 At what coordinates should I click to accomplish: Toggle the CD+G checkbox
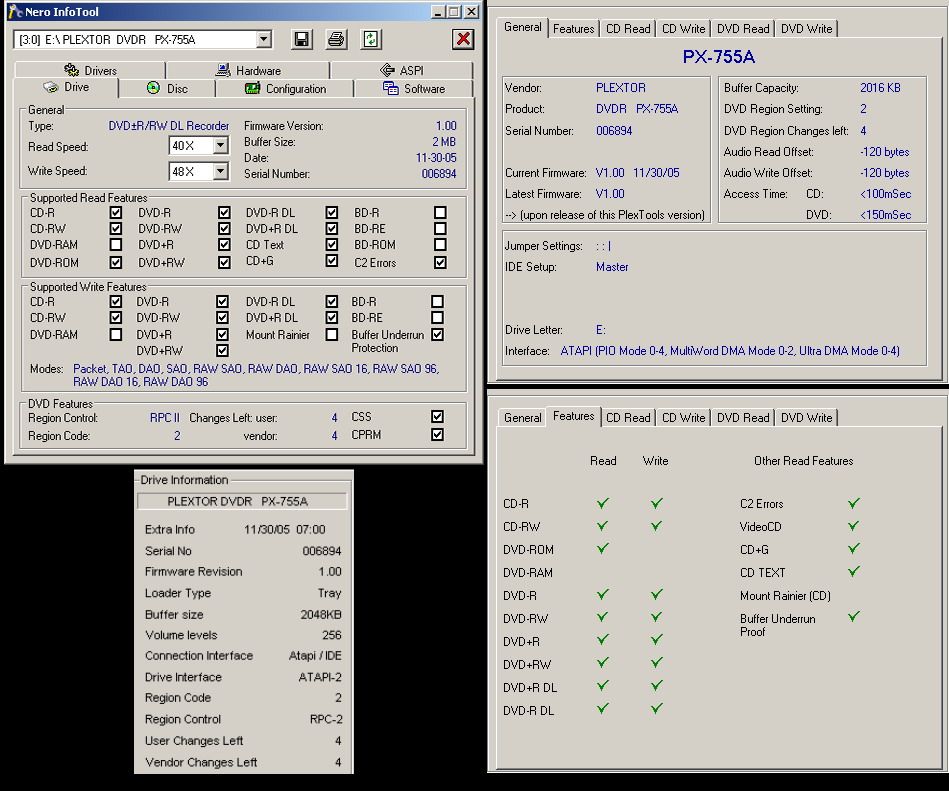click(332, 261)
